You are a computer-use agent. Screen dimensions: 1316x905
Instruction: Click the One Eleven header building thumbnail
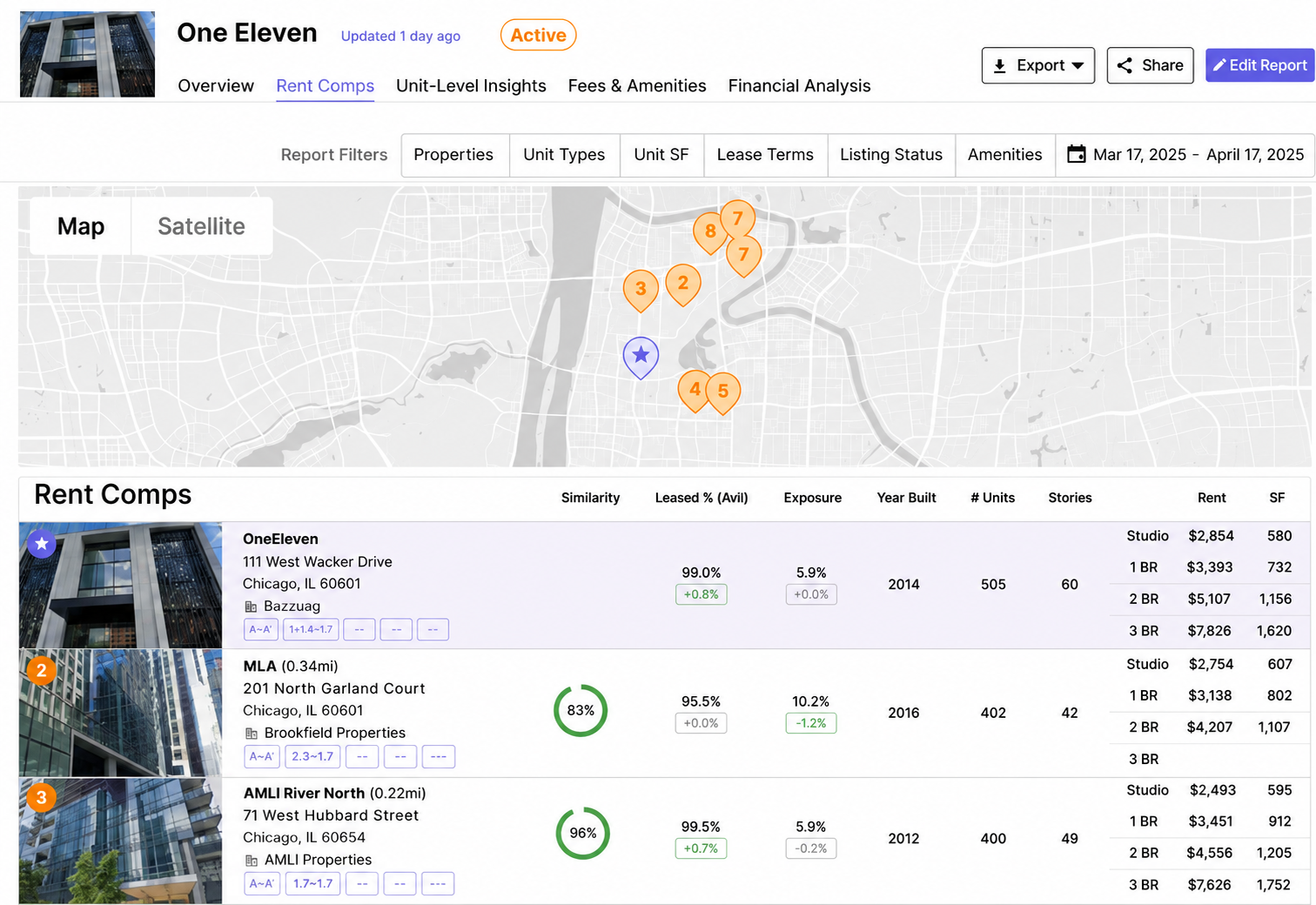(x=87, y=54)
